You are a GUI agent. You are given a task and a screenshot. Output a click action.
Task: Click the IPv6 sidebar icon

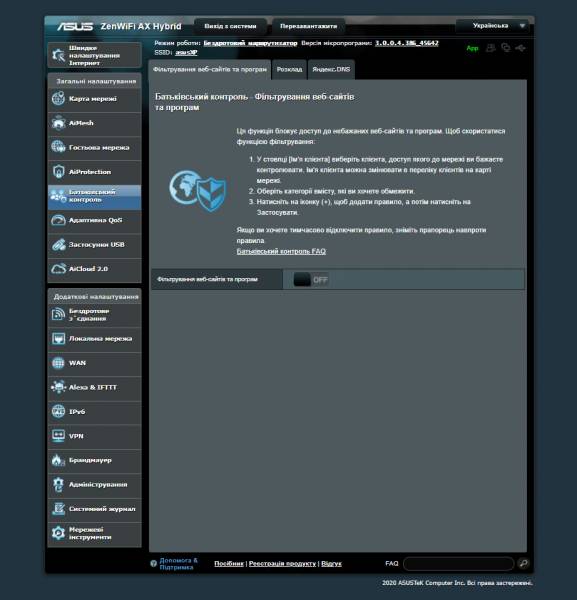pyautogui.click(x=59, y=411)
